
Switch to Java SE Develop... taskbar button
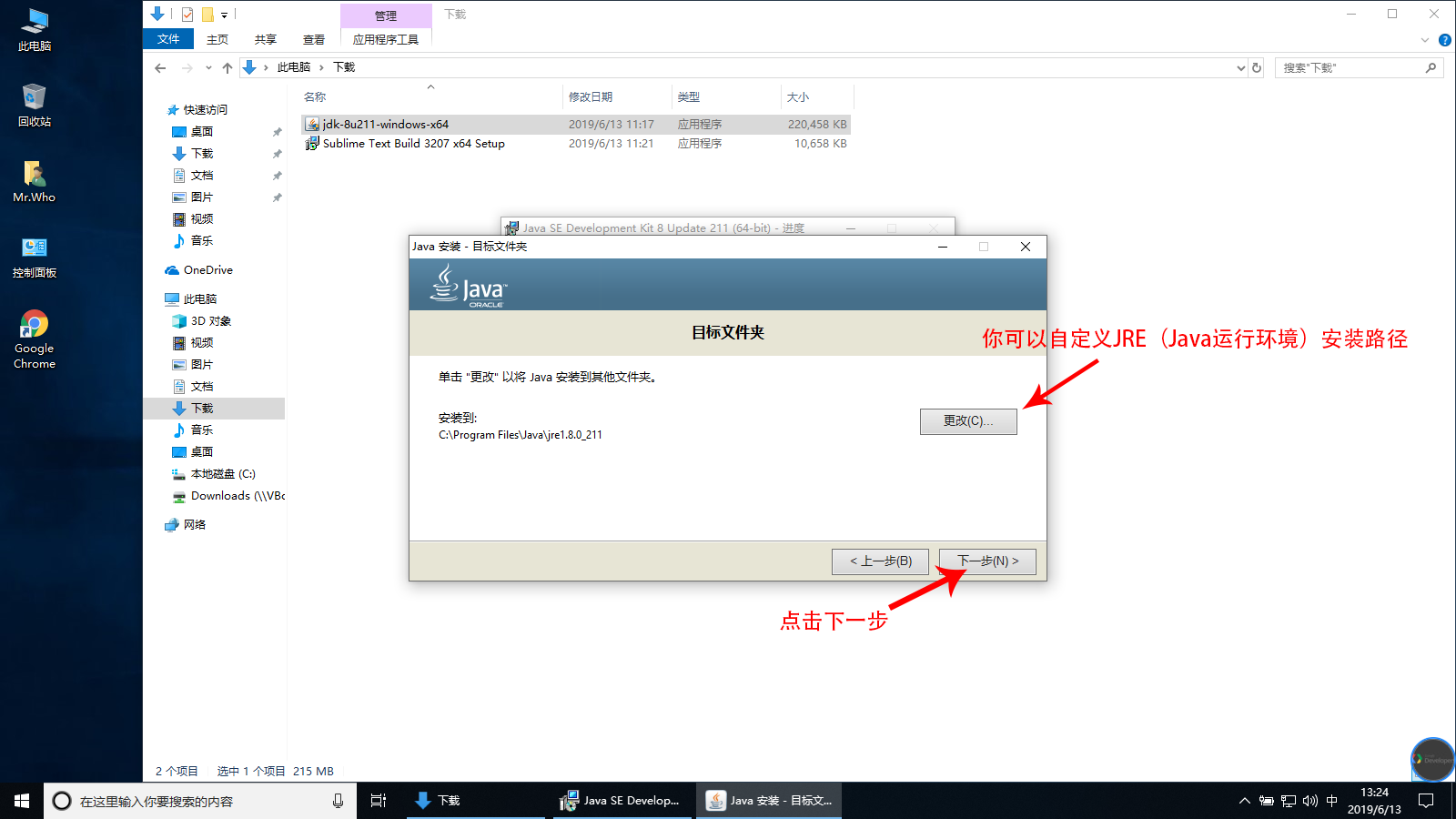(621, 801)
